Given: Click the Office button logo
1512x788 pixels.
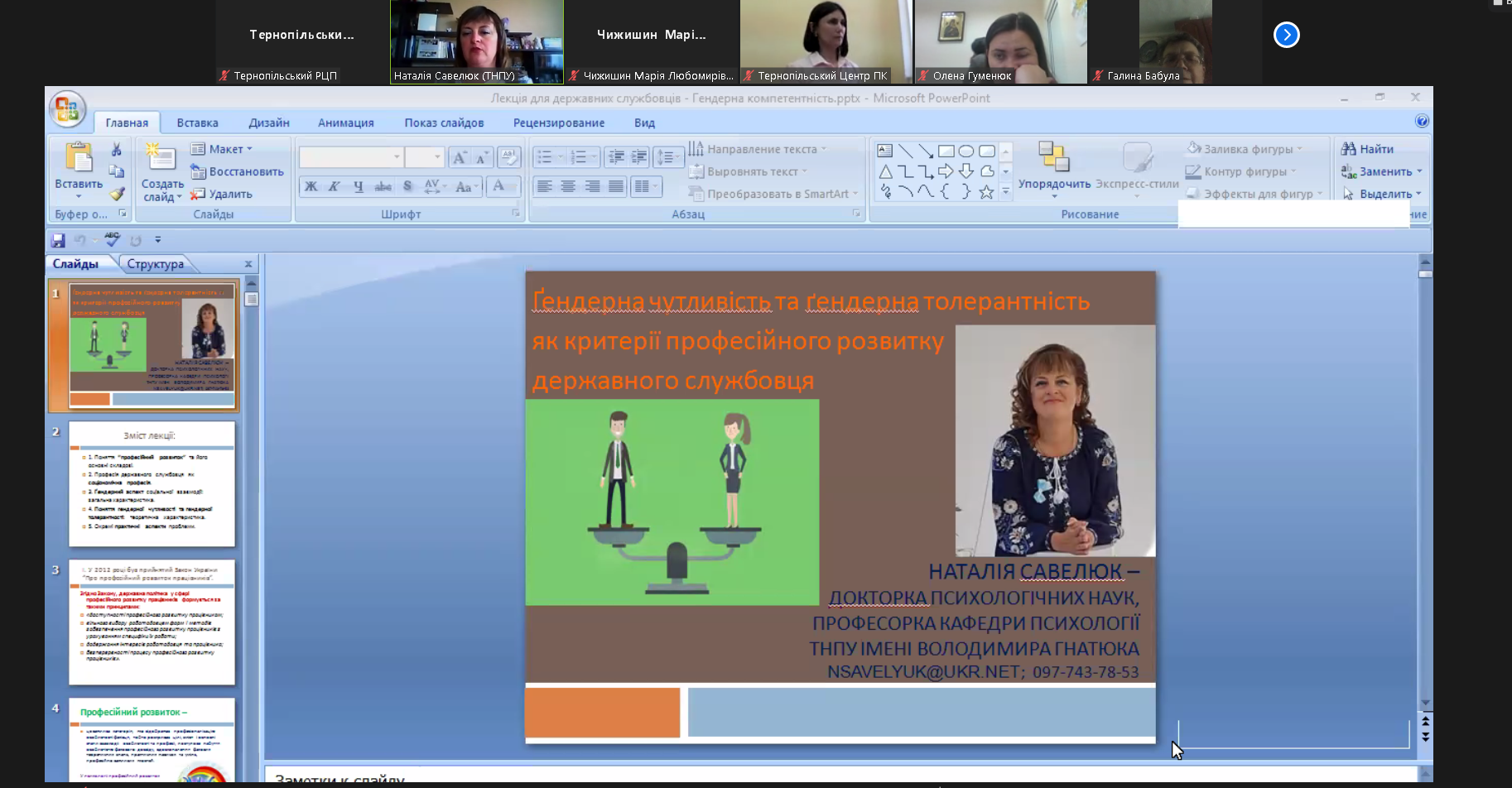Looking at the screenshot, I should click(67, 108).
